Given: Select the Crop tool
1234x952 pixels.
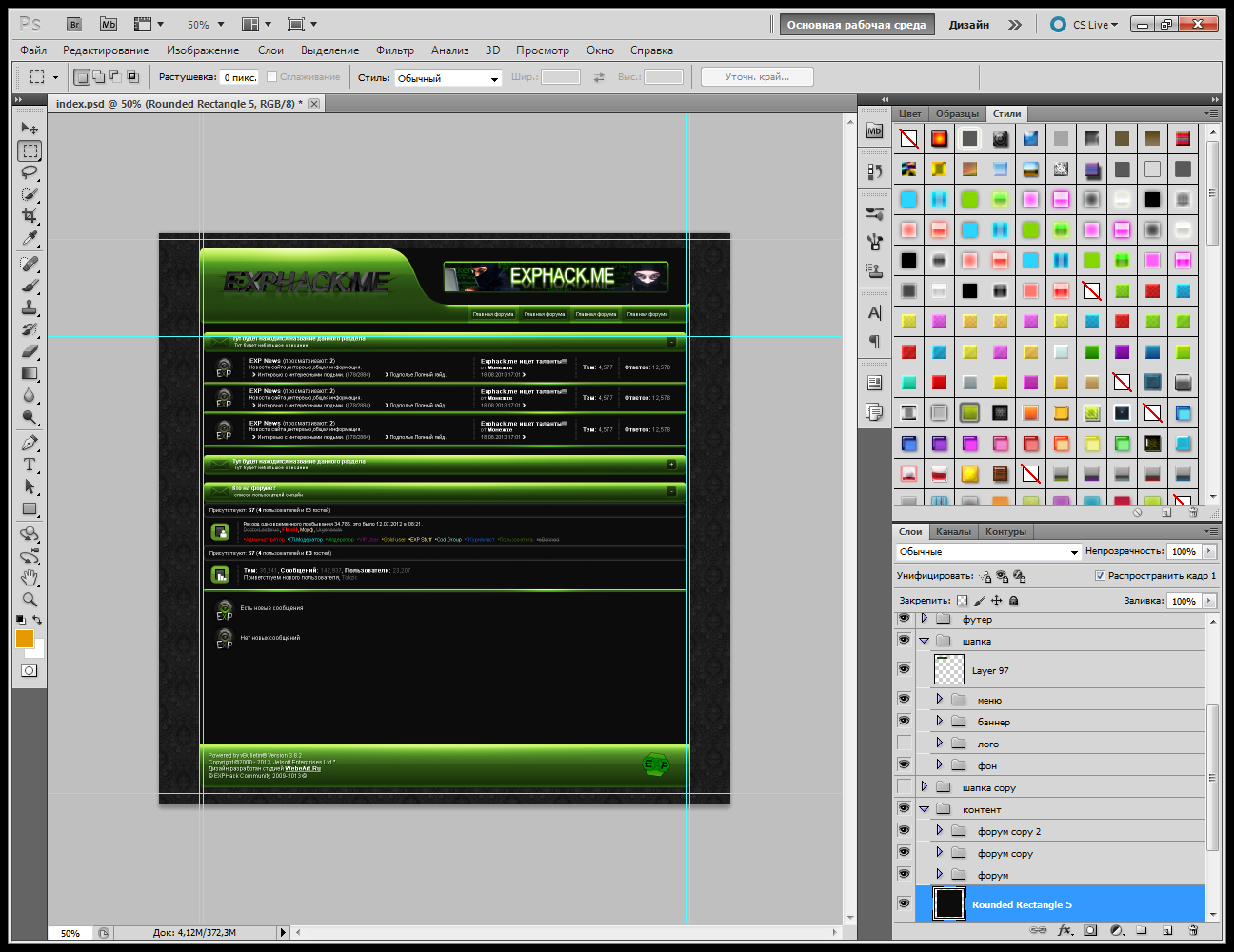Looking at the screenshot, I should (30, 216).
